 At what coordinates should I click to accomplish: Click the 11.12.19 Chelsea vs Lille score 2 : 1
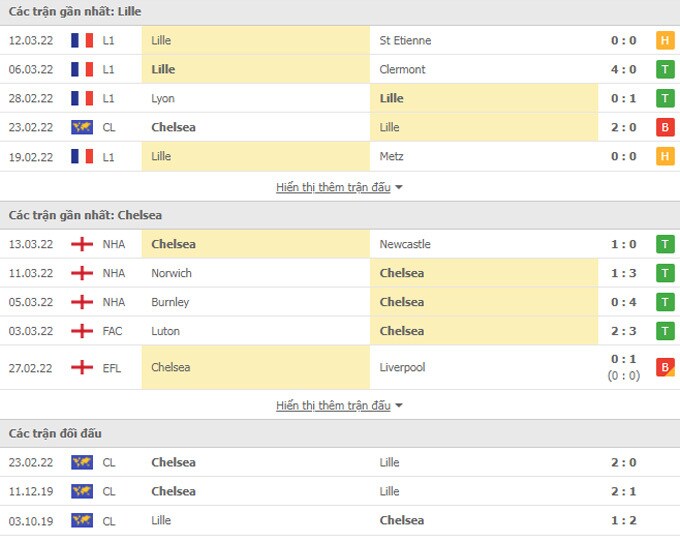pos(623,492)
